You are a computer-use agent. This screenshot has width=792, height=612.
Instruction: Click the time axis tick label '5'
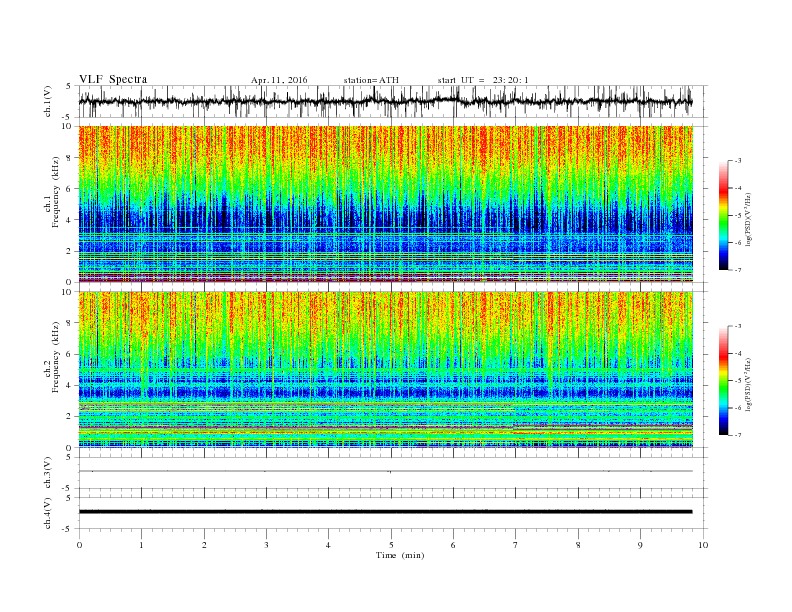[x=391, y=545]
